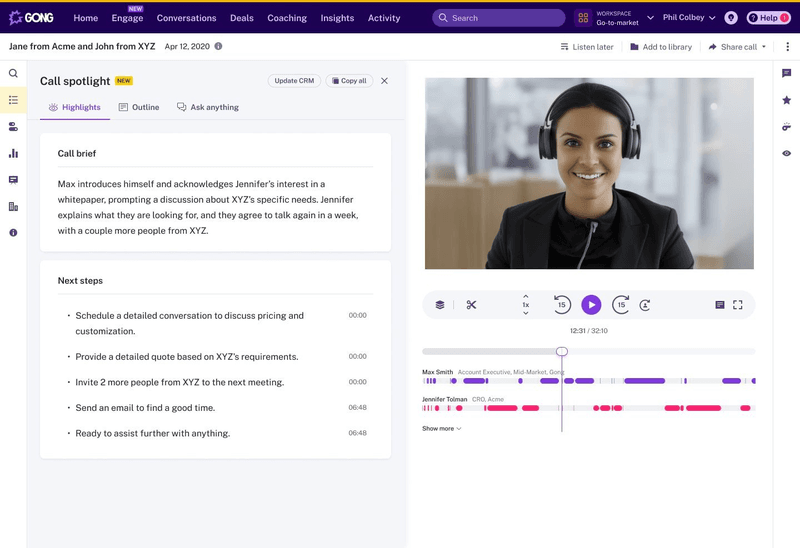800x548 pixels.
Task: Toggle the eye icon in right sidebar
Action: coord(786,153)
